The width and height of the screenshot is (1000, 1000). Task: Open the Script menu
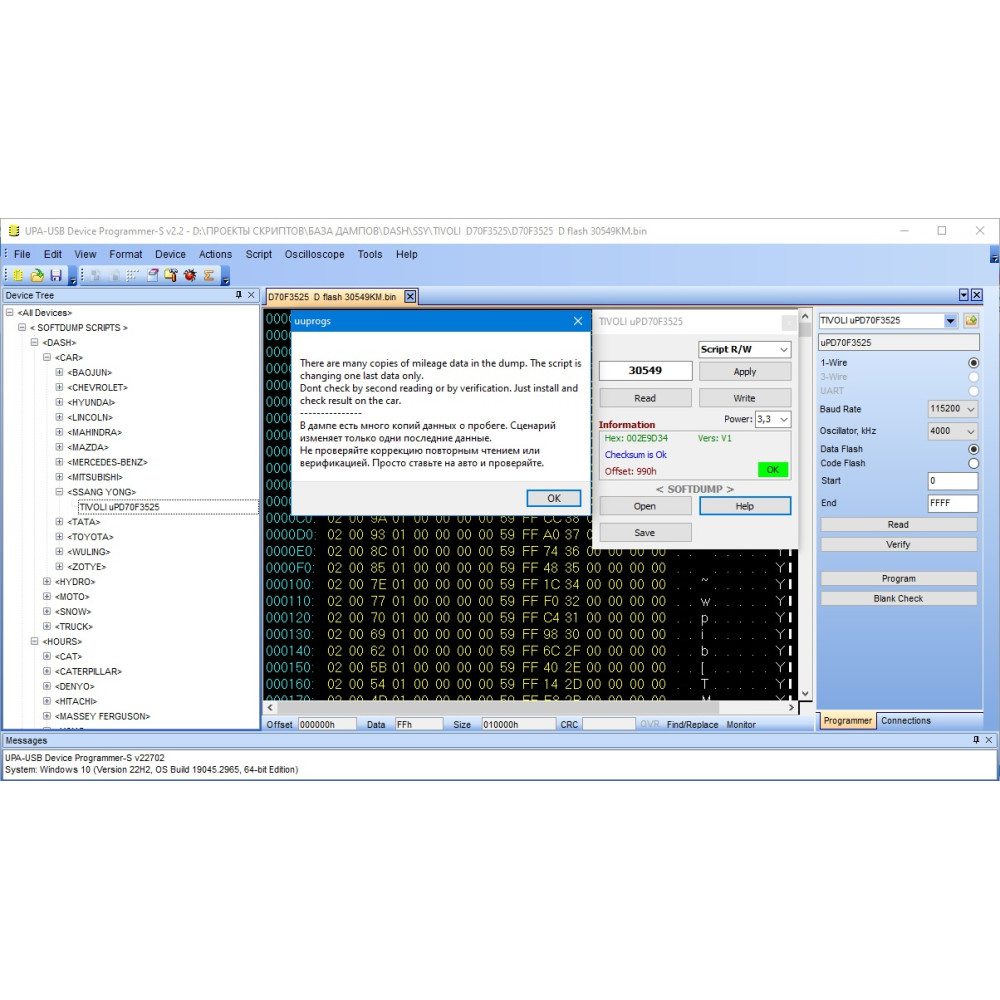pyautogui.click(x=258, y=254)
